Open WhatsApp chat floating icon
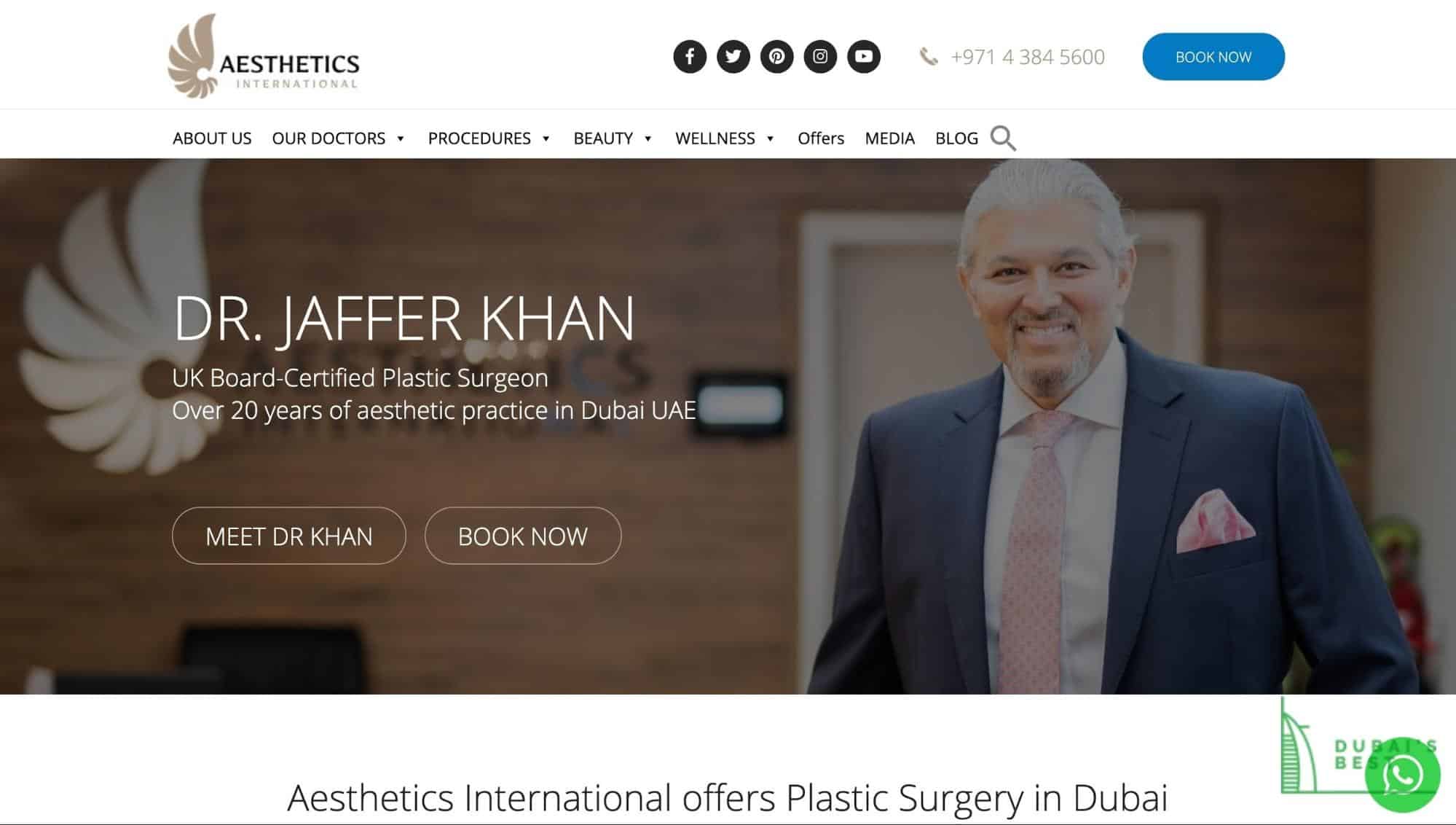The image size is (1456, 825). pyautogui.click(x=1402, y=775)
